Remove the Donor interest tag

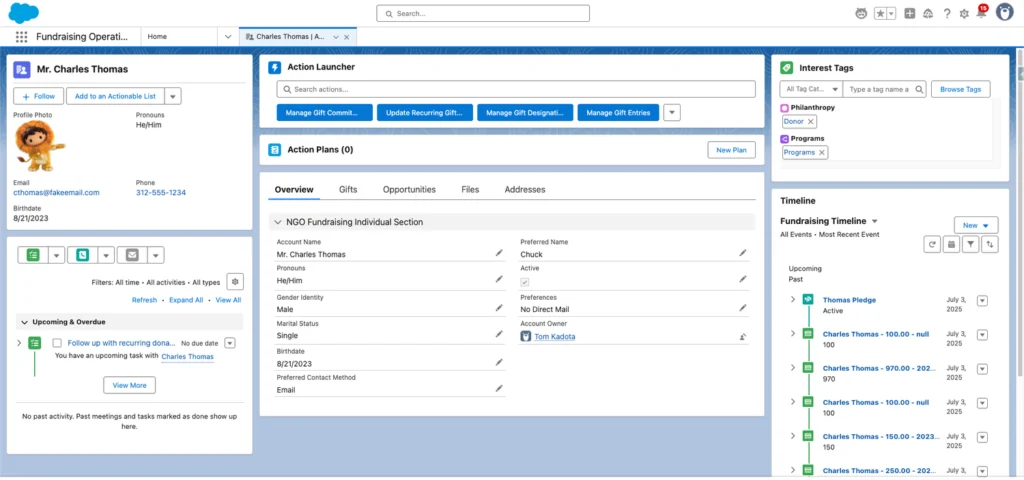811,121
